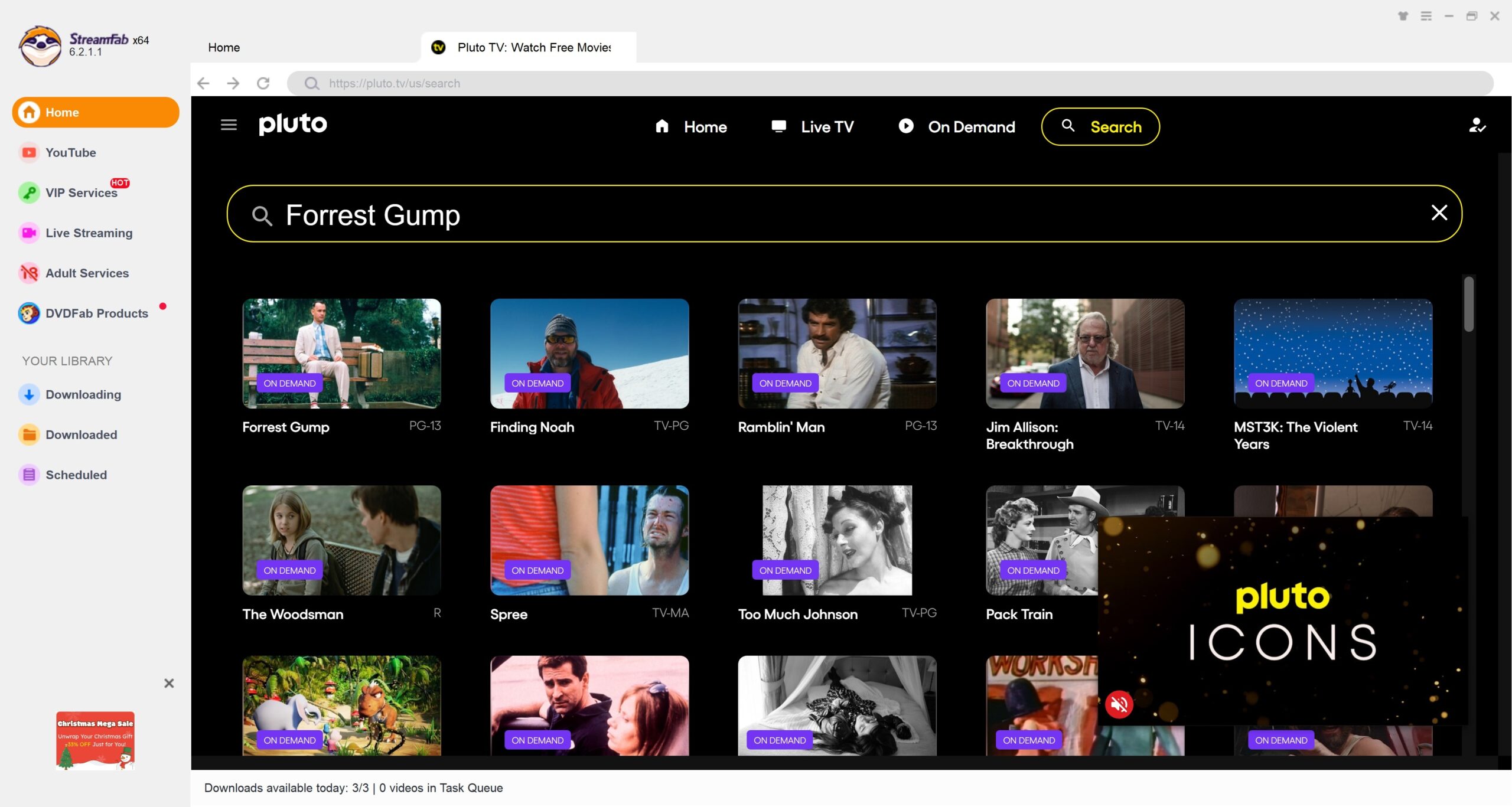Screen dimensions: 1512x807
Task: Clear the Forrest Gump search text
Action: 1439,213
